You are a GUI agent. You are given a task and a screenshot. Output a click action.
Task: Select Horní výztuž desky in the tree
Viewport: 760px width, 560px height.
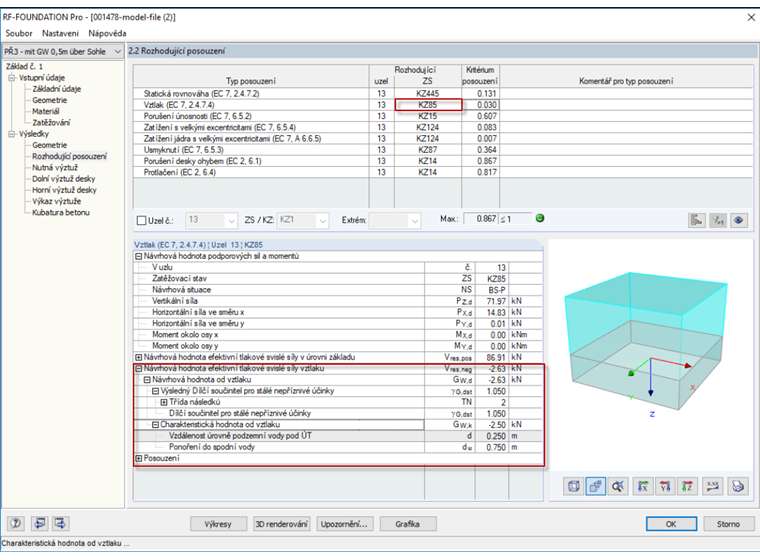point(64,190)
